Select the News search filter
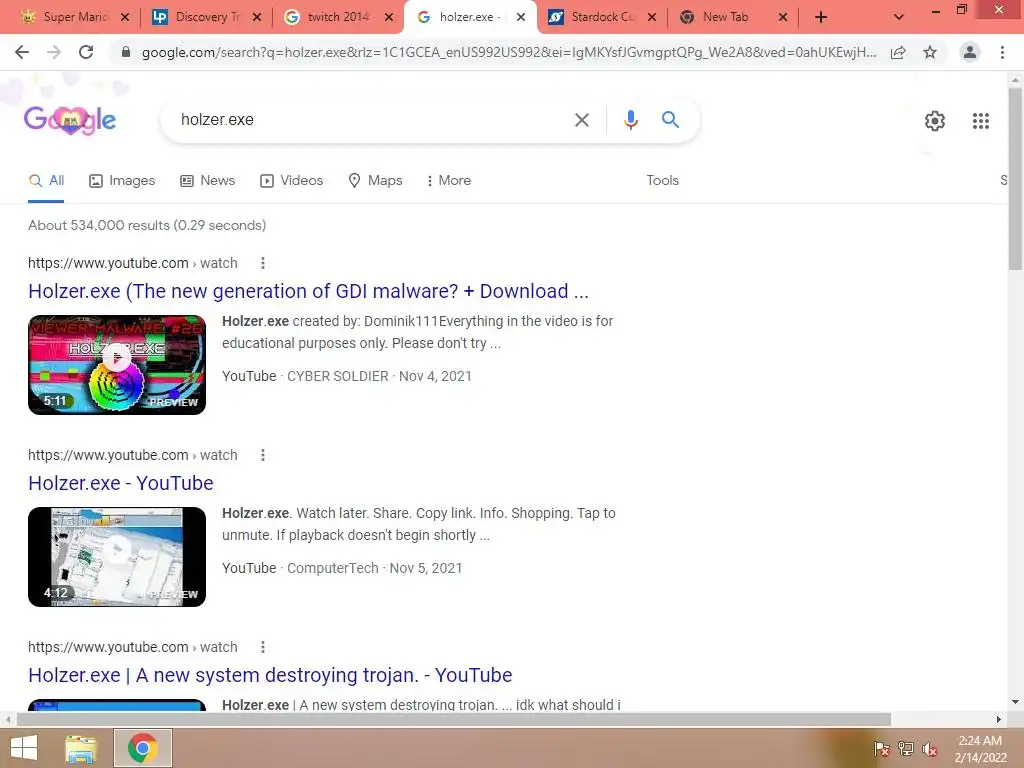Viewport: 1024px width, 768px height. pos(208,180)
